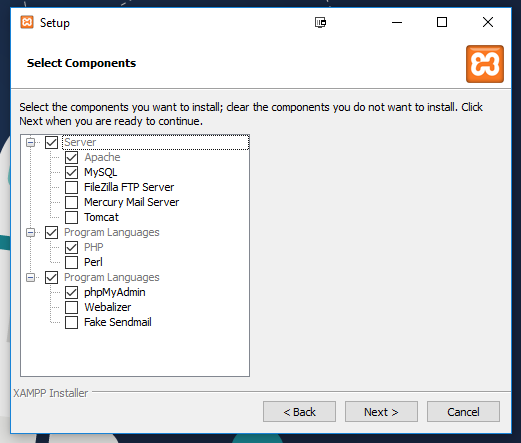
Task: Enable Fake Sendmail component
Action: click(x=71, y=322)
